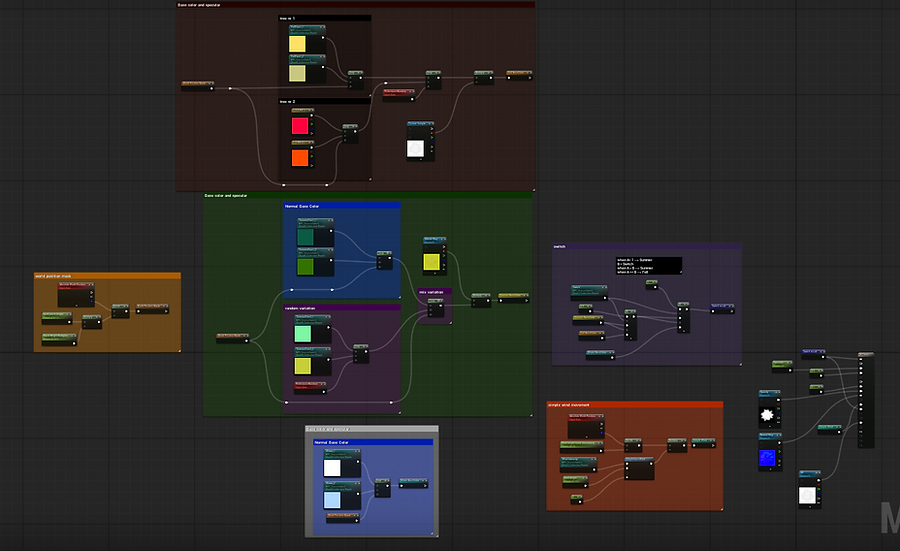Collapse preview chevron under the yellow texture sample
900x551 pixels.
435,273
